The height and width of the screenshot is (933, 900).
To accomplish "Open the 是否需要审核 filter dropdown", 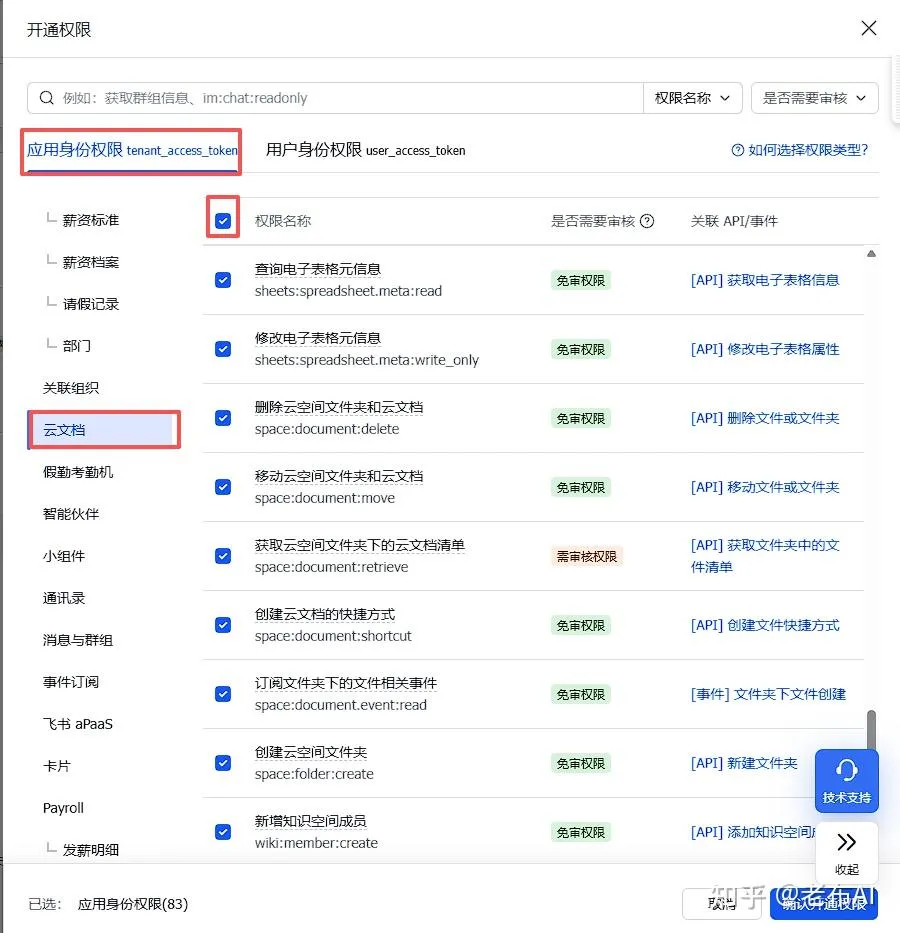I will pyautogui.click(x=814, y=98).
